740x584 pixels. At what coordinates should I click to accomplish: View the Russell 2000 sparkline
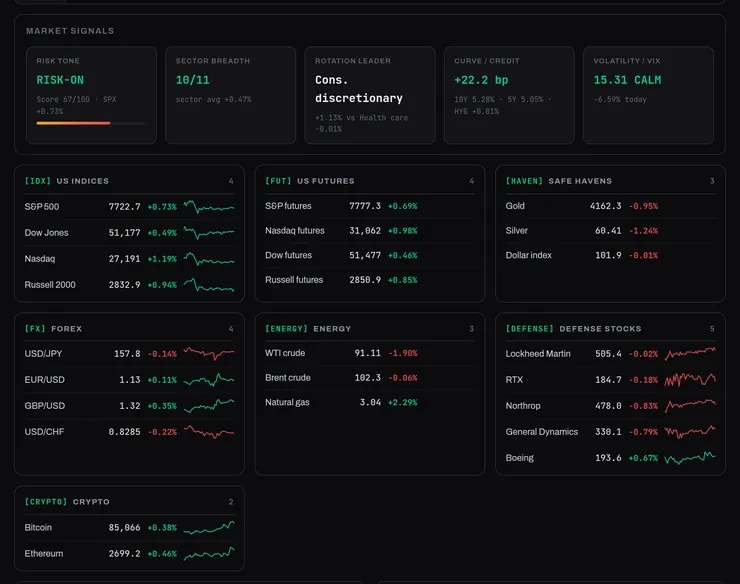pos(209,285)
